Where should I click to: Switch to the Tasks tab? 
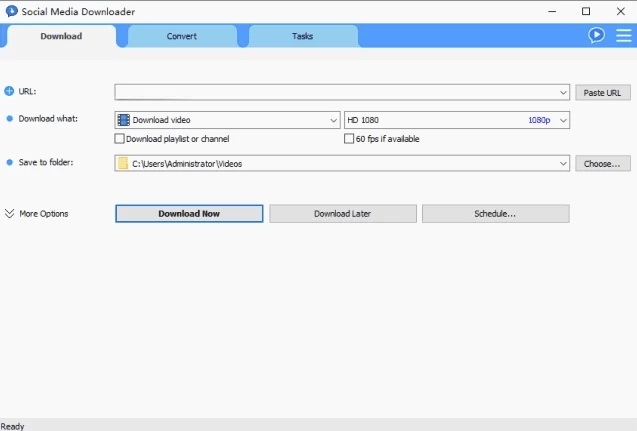[x=302, y=37]
